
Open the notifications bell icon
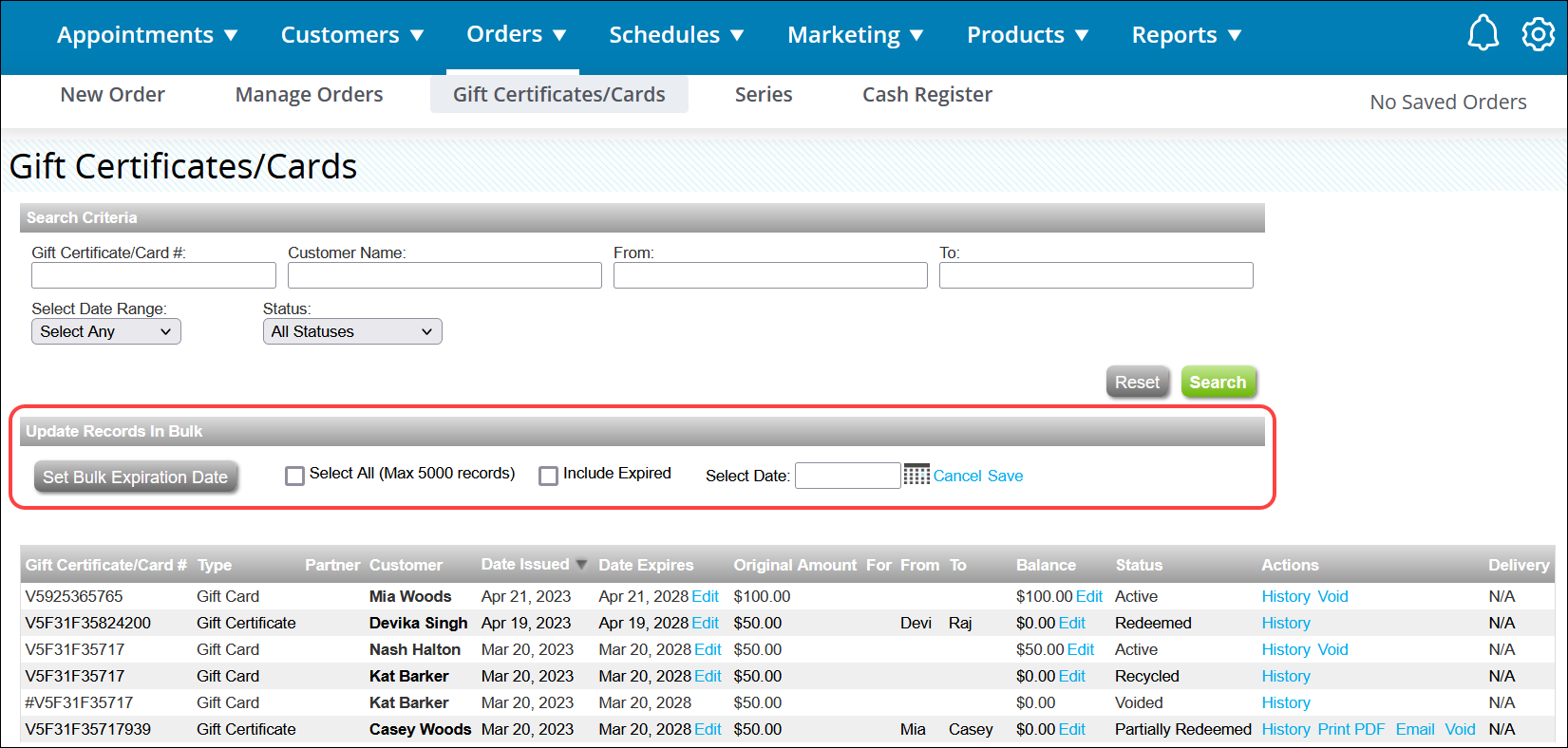[x=1483, y=34]
